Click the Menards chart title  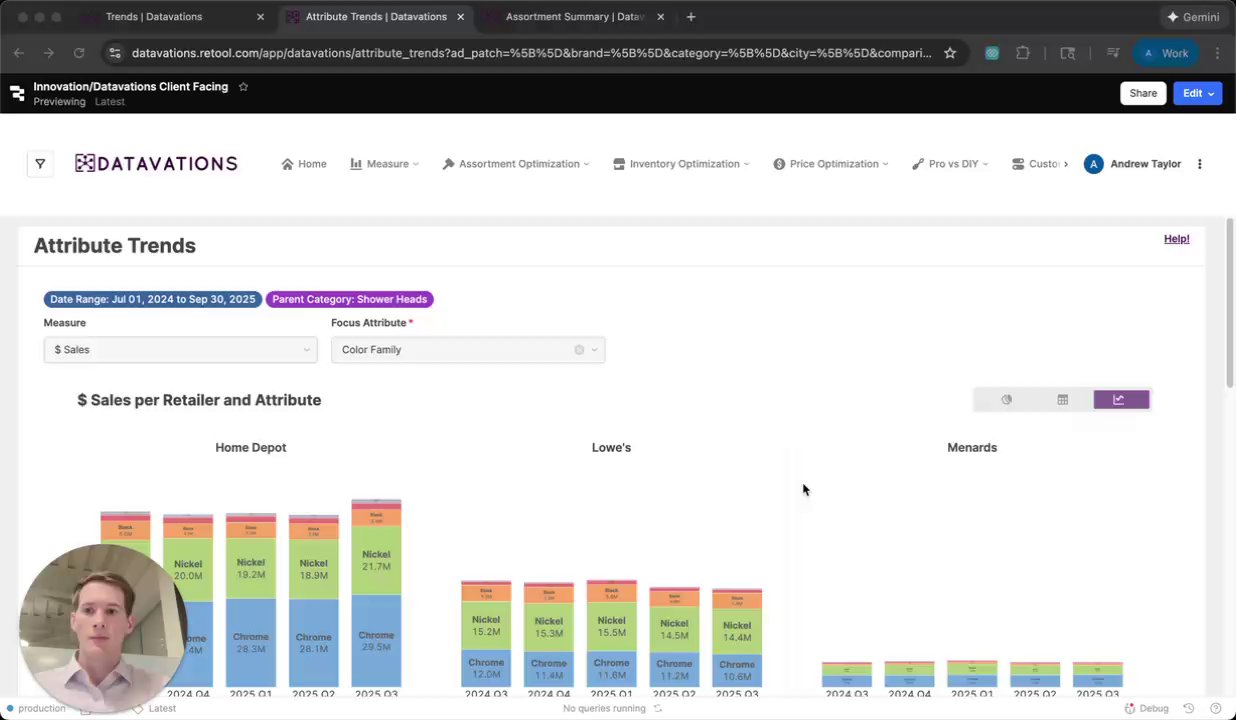[972, 448]
